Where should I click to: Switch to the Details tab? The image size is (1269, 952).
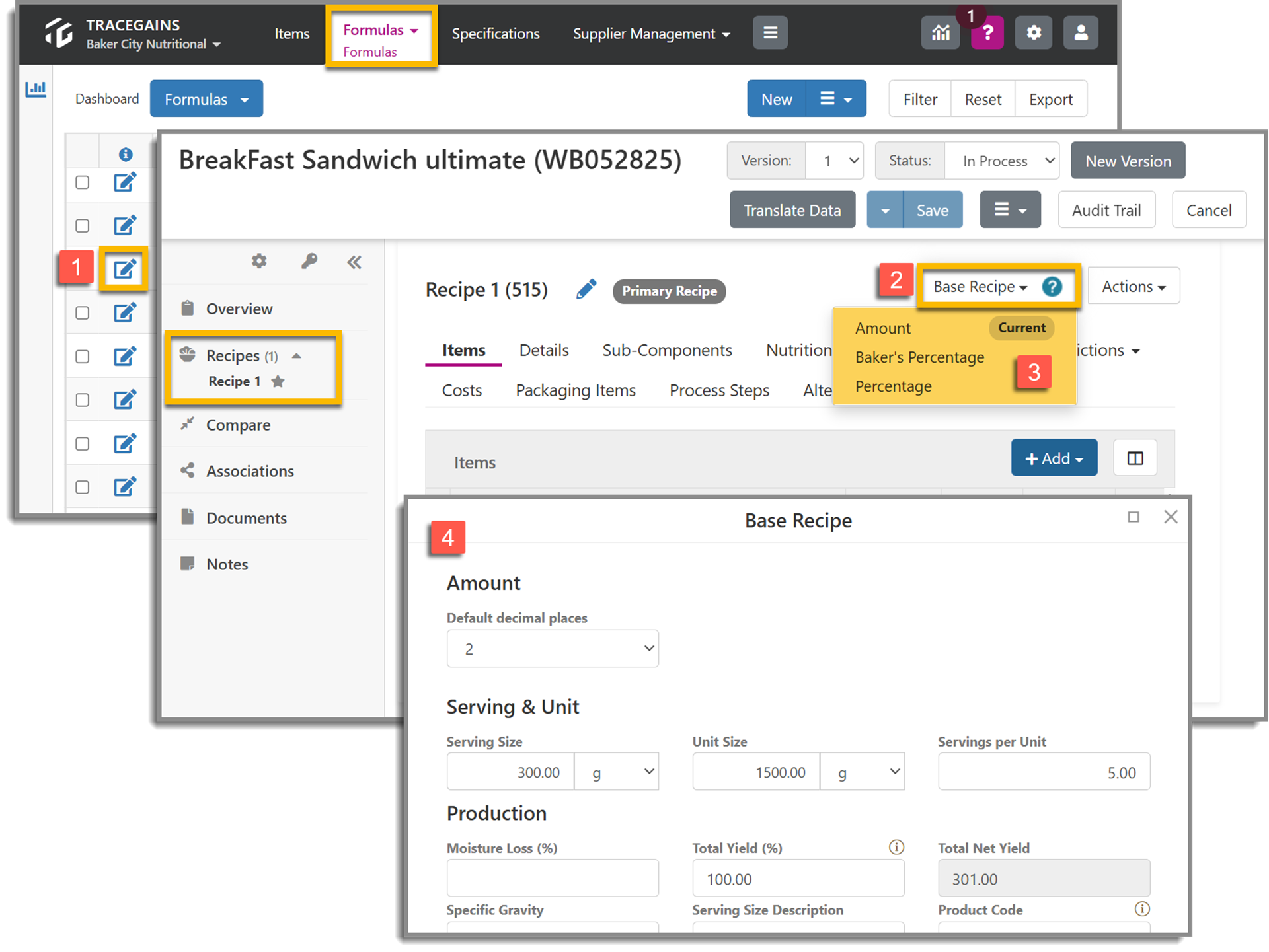tap(544, 350)
